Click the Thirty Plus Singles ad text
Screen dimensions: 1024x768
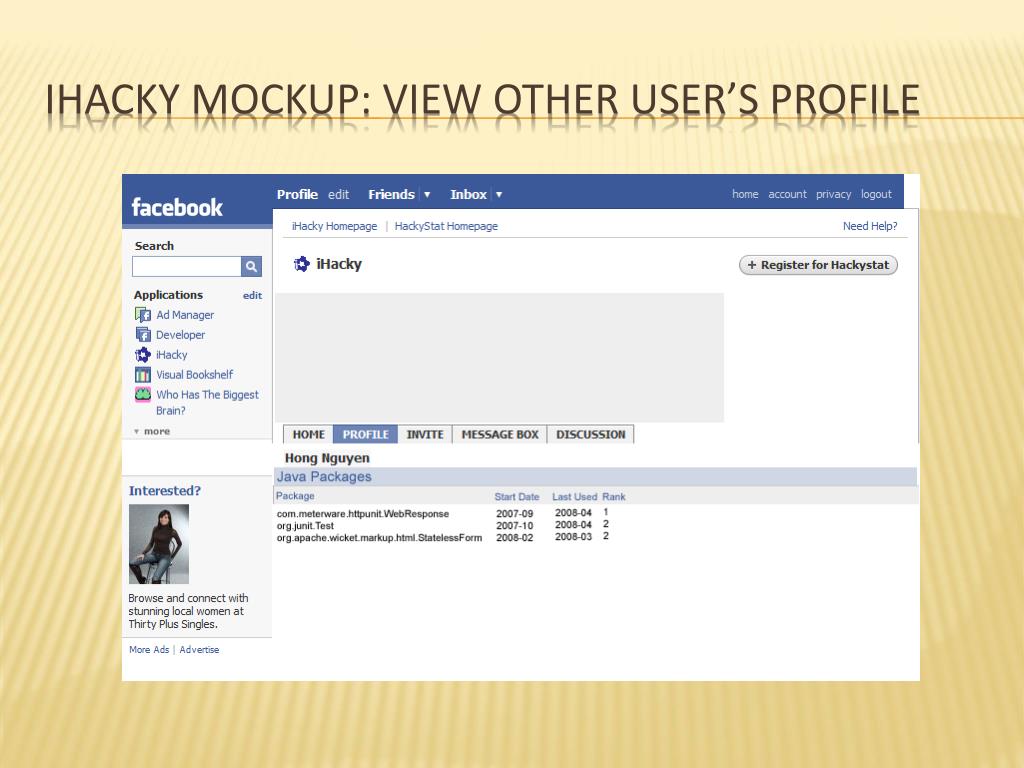[x=188, y=611]
